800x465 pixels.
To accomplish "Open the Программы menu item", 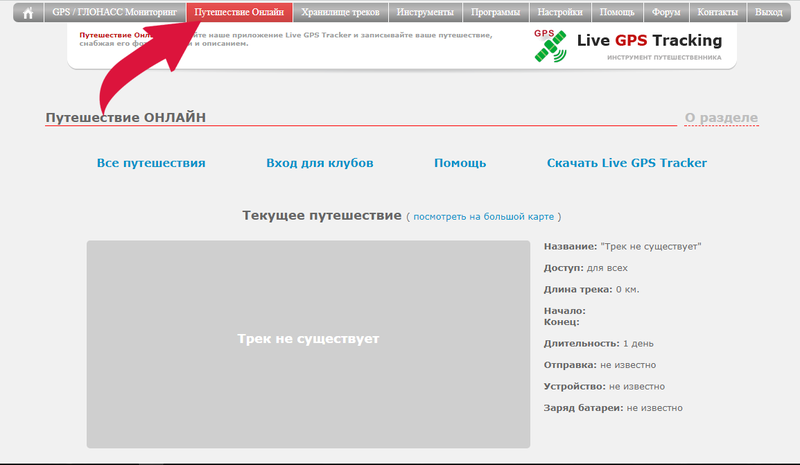I will [495, 13].
